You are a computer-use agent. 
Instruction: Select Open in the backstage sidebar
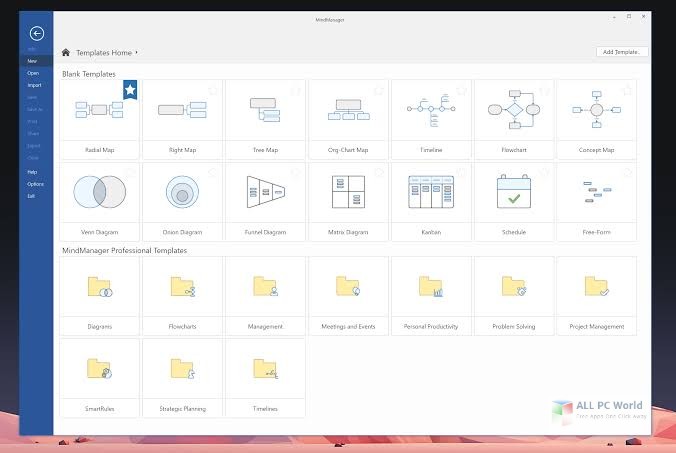33,73
